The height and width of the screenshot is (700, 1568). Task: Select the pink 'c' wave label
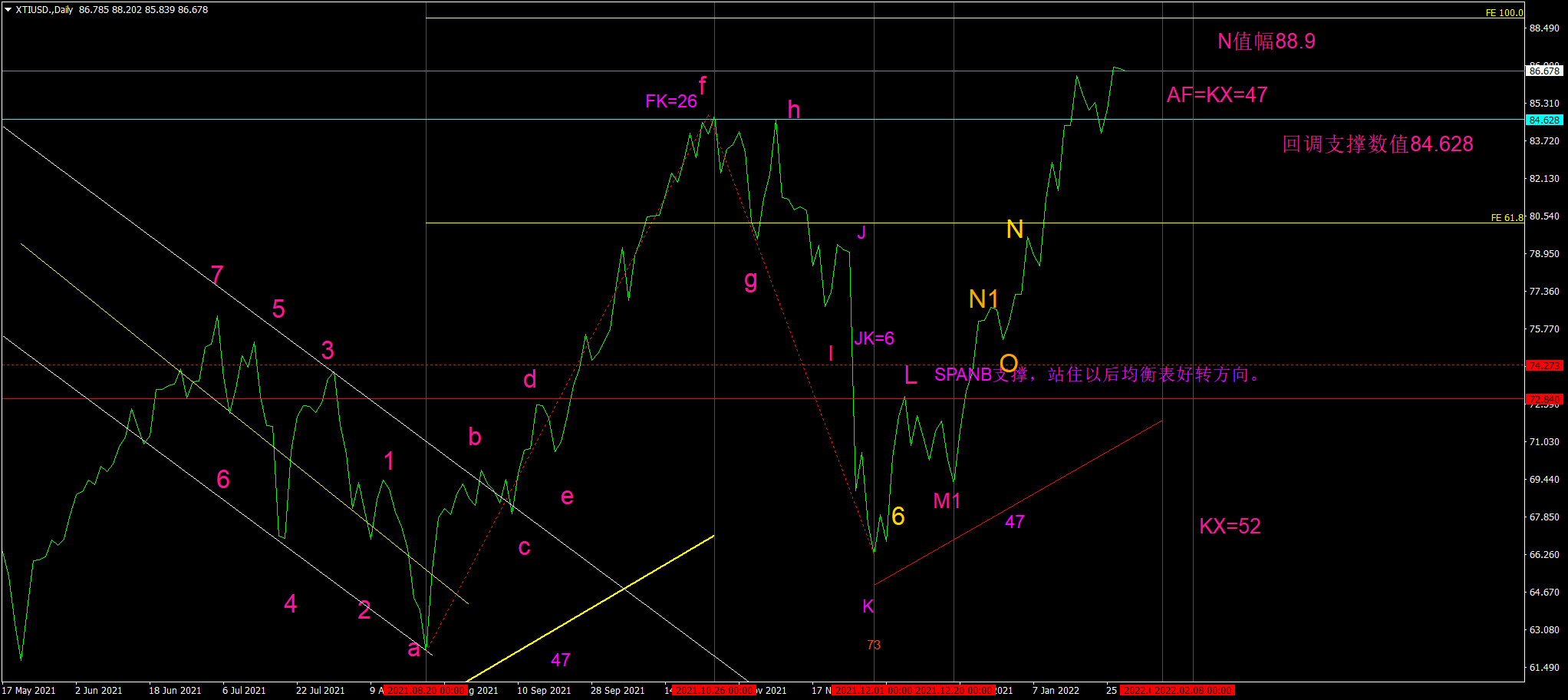coord(524,548)
